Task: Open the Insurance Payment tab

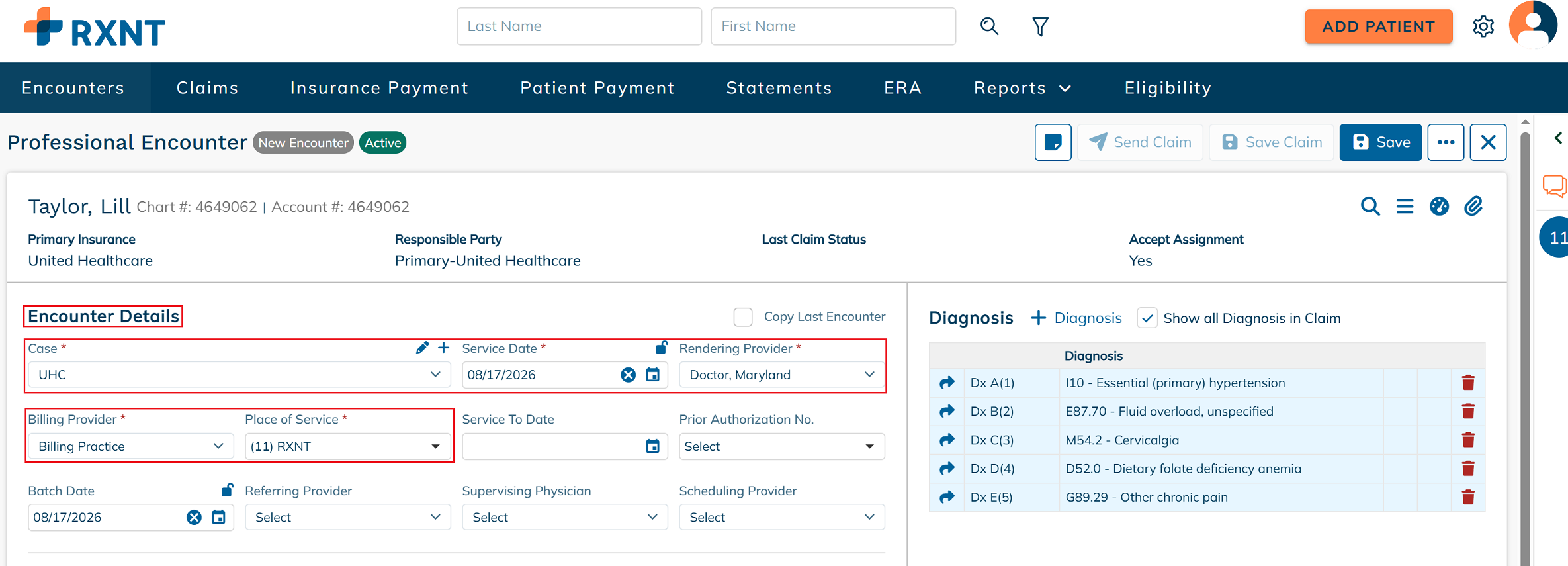Action: click(x=379, y=88)
